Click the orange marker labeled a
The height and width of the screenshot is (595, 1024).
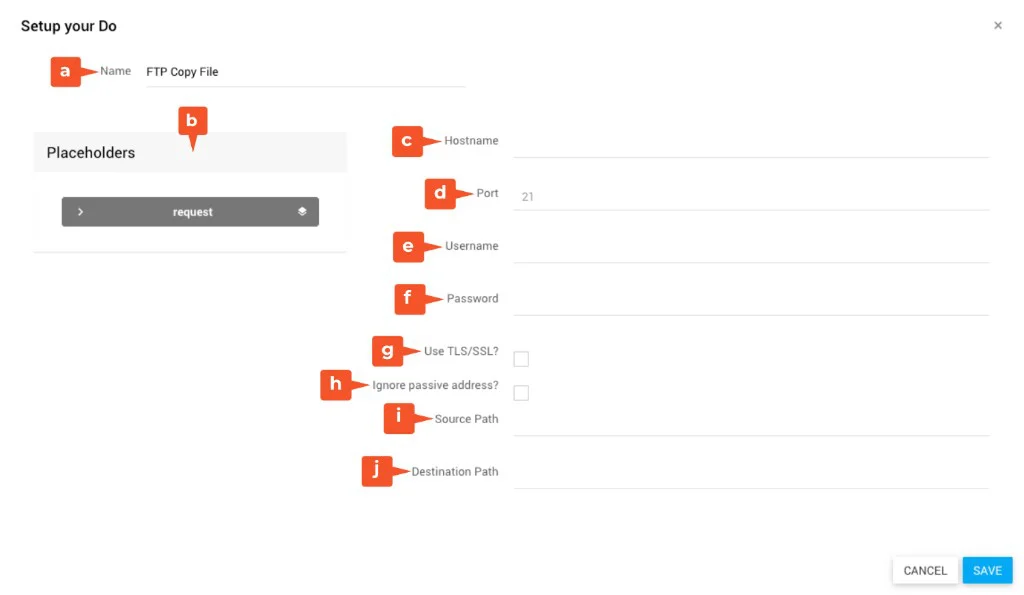(66, 71)
